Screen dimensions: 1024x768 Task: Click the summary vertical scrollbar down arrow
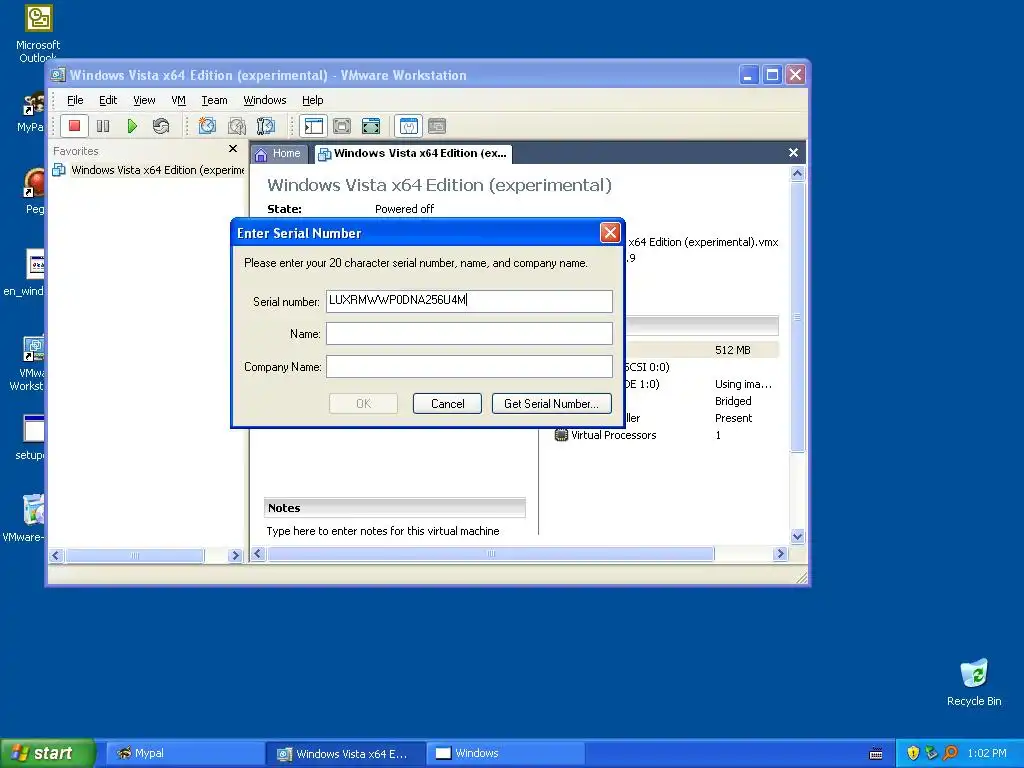(797, 537)
